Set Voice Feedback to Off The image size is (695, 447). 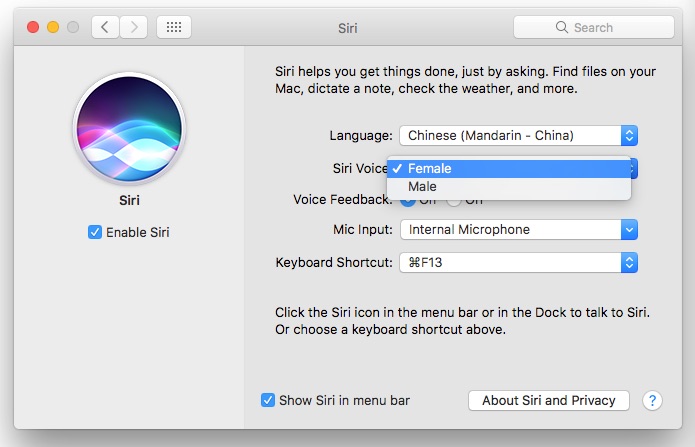coord(454,200)
